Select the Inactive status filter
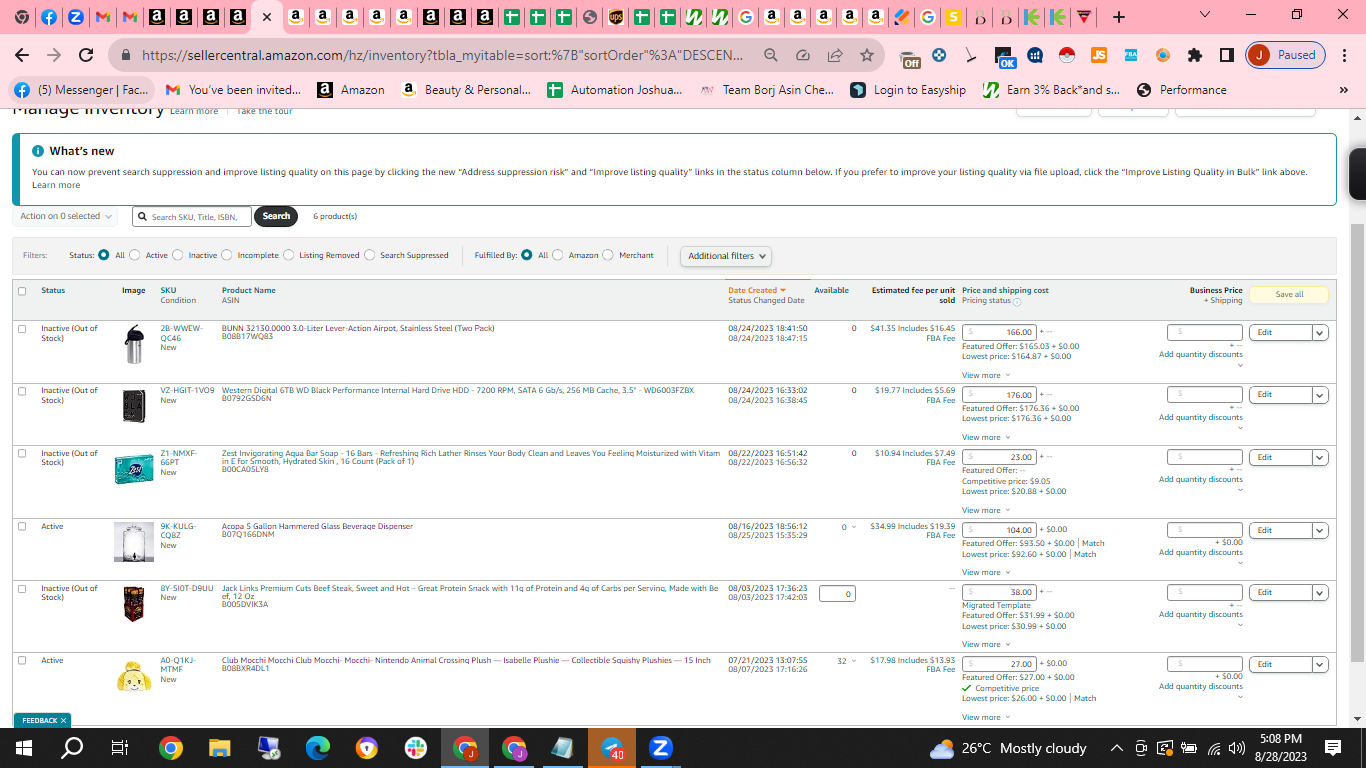The height and width of the screenshot is (768, 1366). pyautogui.click(x=177, y=255)
